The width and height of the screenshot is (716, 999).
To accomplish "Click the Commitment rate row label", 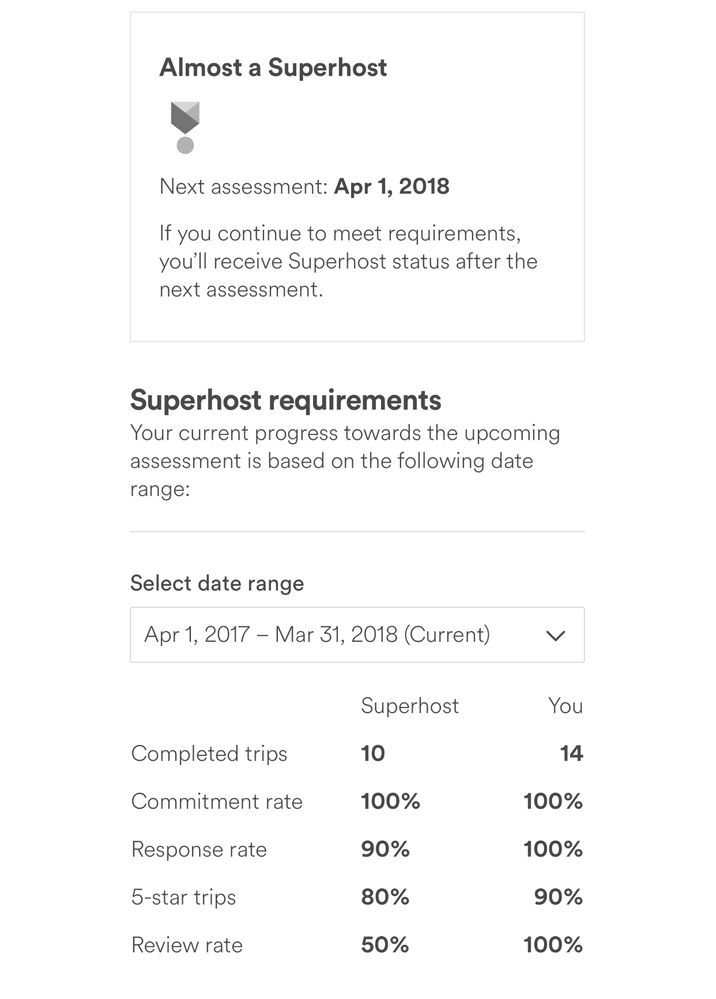I will pos(216,802).
